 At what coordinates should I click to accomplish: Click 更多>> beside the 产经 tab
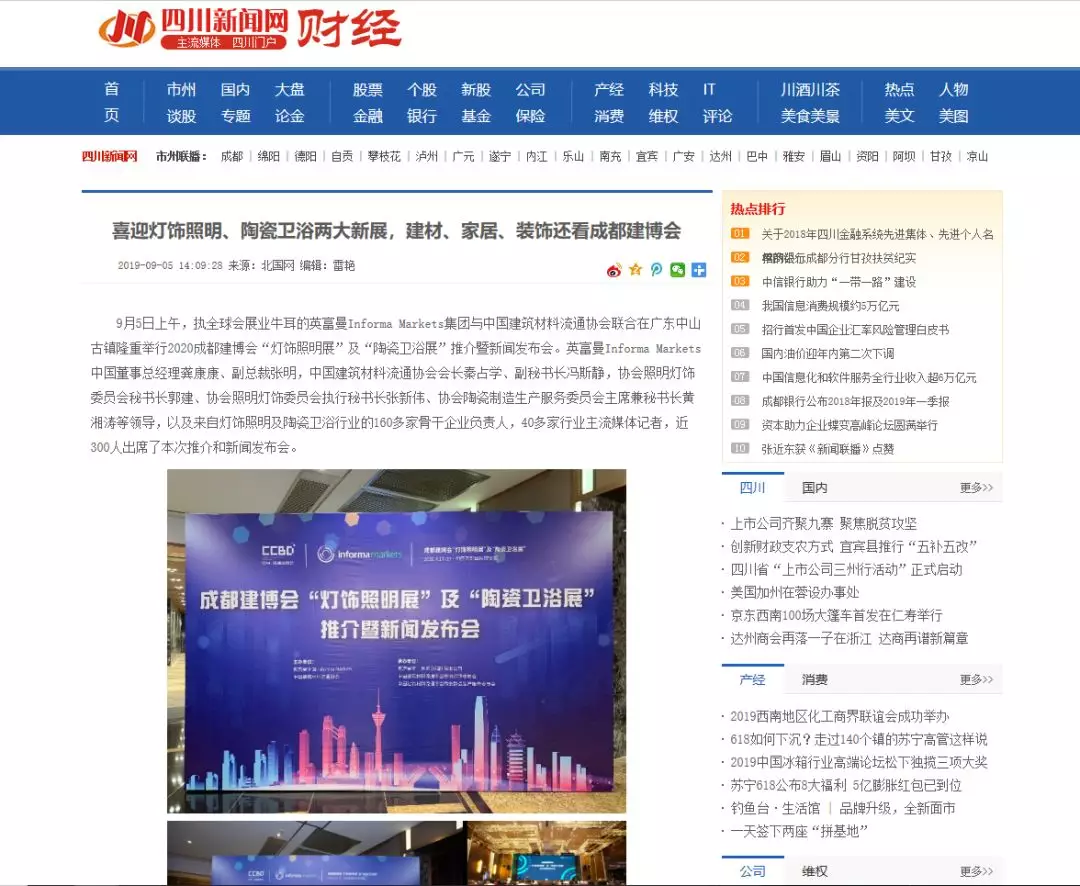(977, 679)
